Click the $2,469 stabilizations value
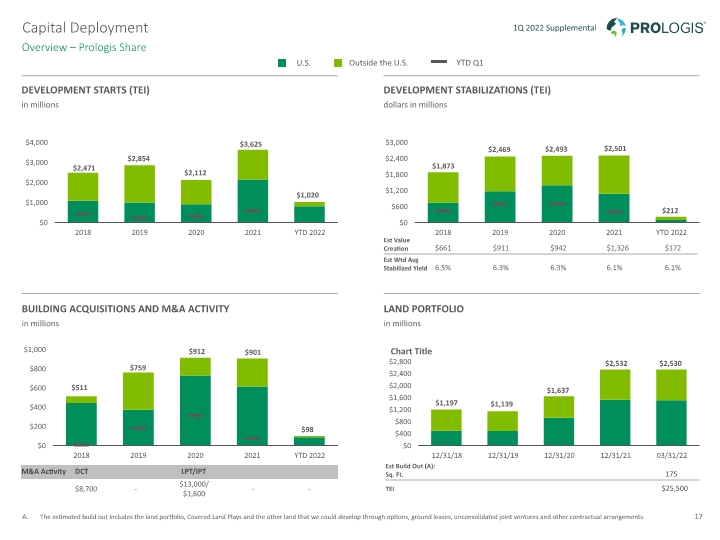Viewport: 720px width, 540px height. click(x=499, y=149)
